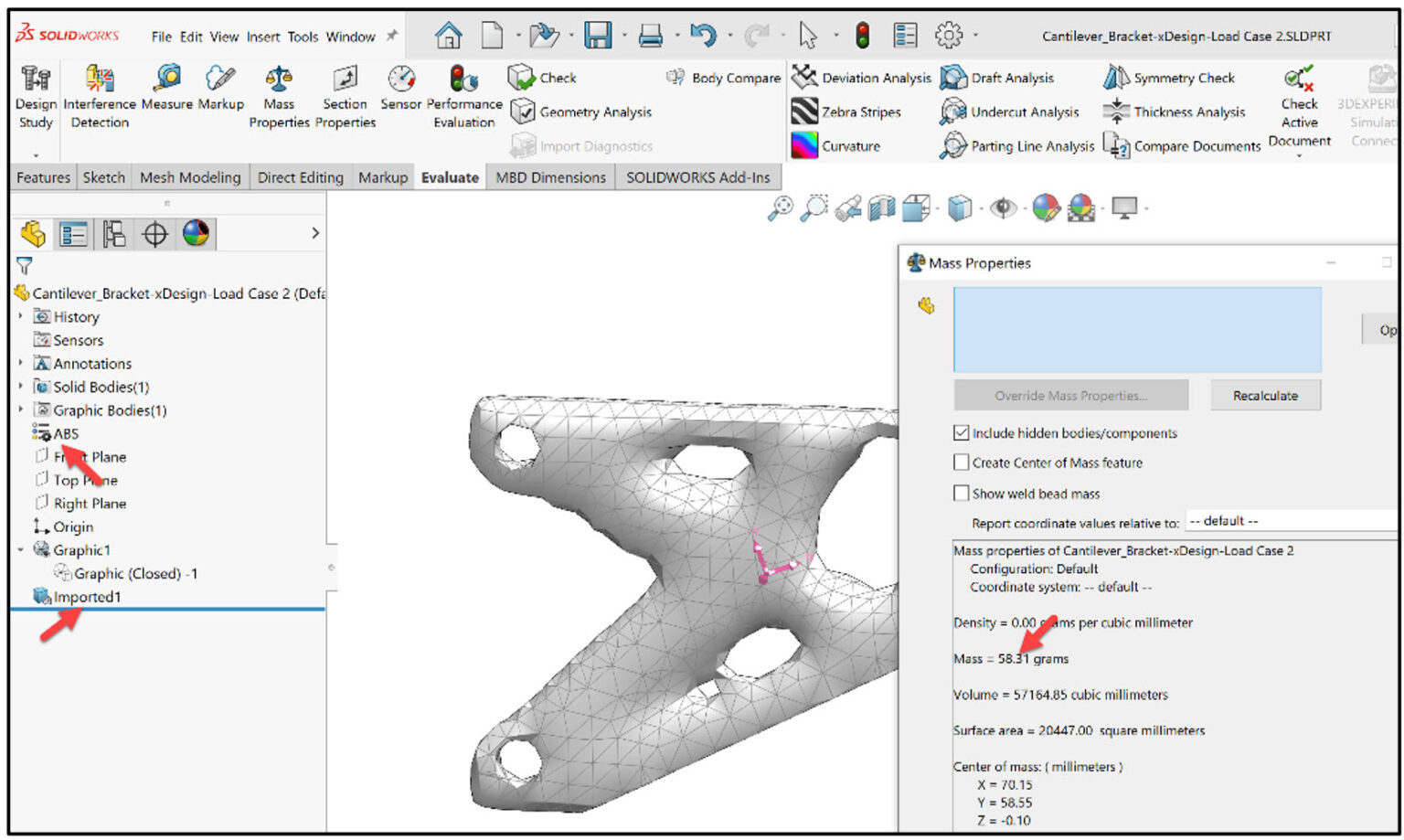Open the Insert menu
The width and height of the screenshot is (1404, 840).
[x=263, y=37]
